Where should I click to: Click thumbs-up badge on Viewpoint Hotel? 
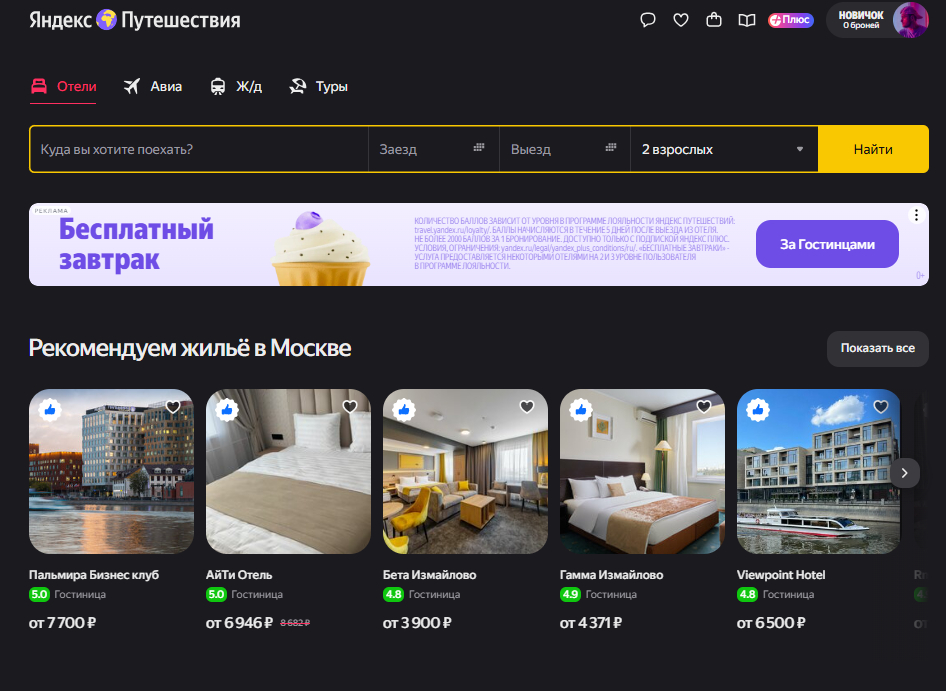coord(758,410)
